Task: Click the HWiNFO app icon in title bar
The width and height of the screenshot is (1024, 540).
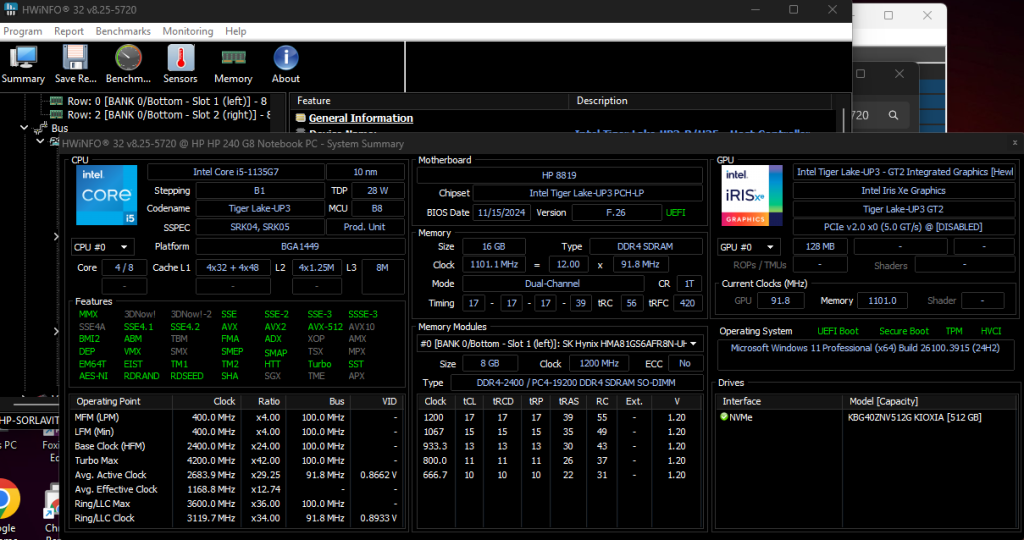Action: pyautogui.click(x=10, y=9)
